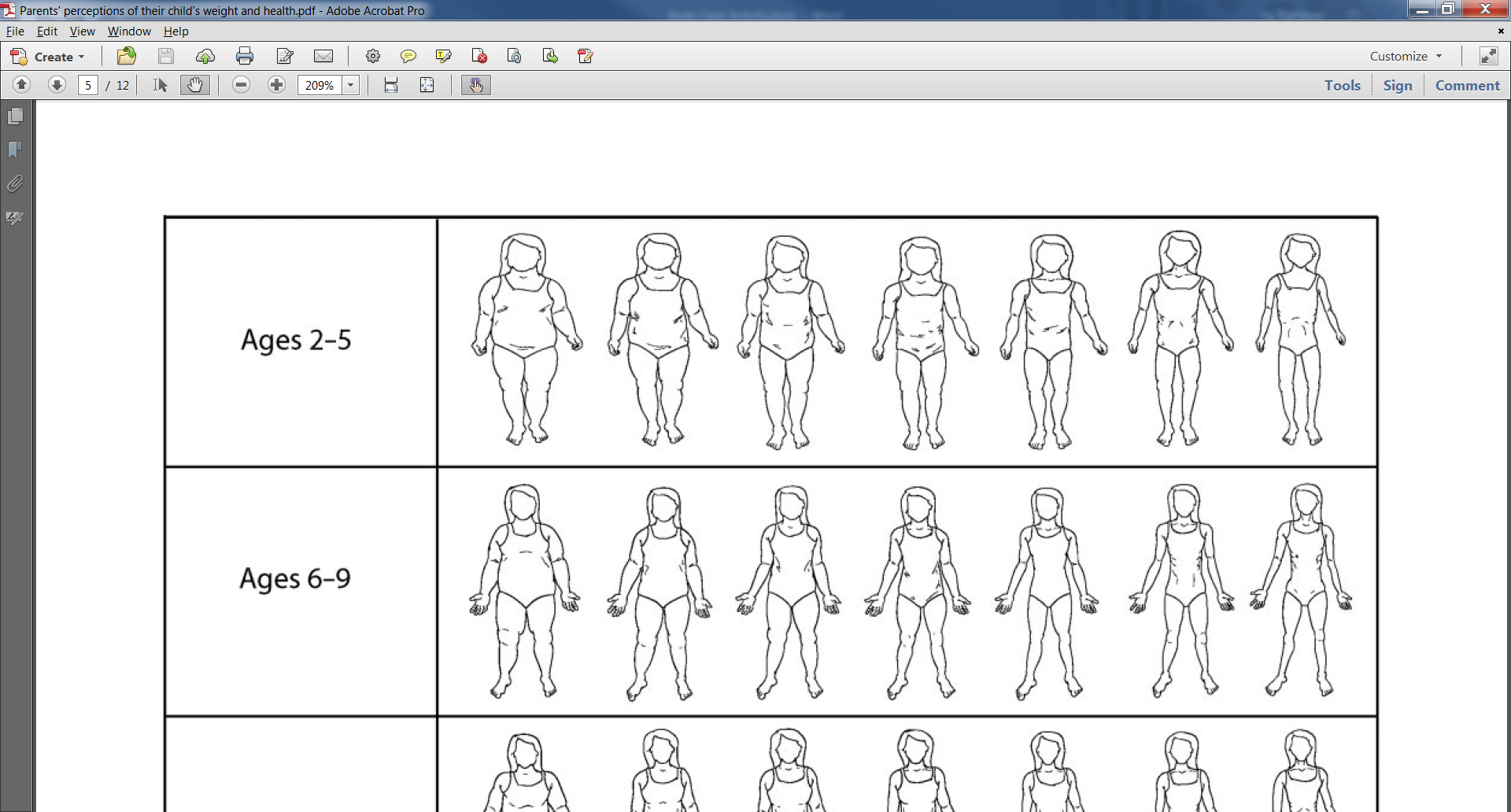Open the zoom level dropdown arrow
This screenshot has height=812, width=1511.
coord(351,85)
